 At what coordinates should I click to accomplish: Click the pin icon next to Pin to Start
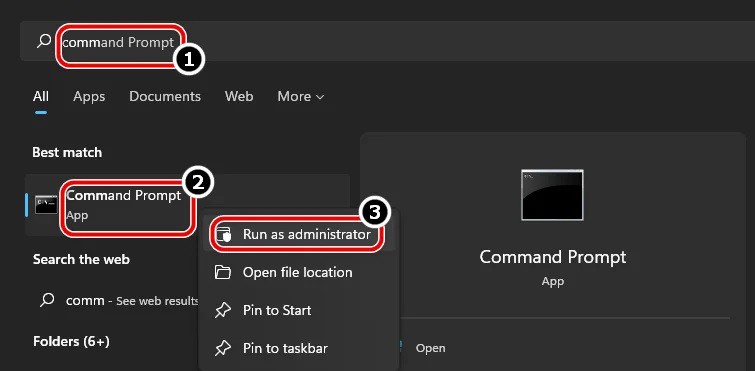coord(222,310)
